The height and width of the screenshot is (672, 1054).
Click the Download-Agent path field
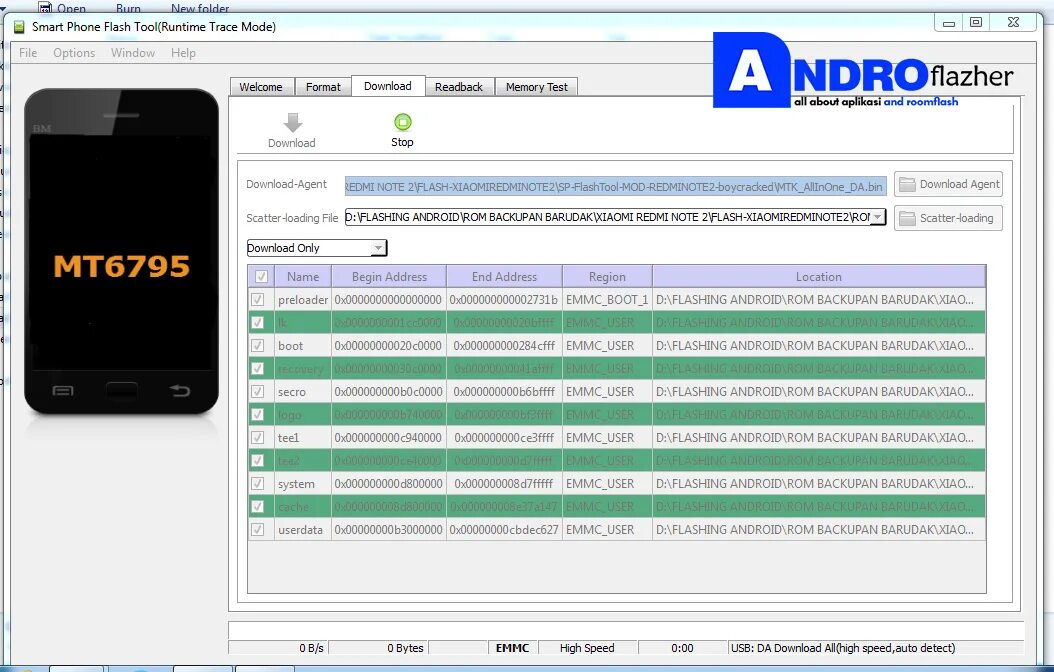tap(616, 186)
